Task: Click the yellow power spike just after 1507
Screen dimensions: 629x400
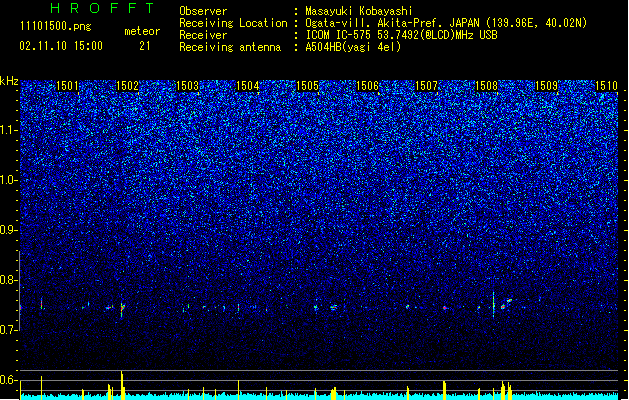Action: pyautogui.click(x=444, y=390)
